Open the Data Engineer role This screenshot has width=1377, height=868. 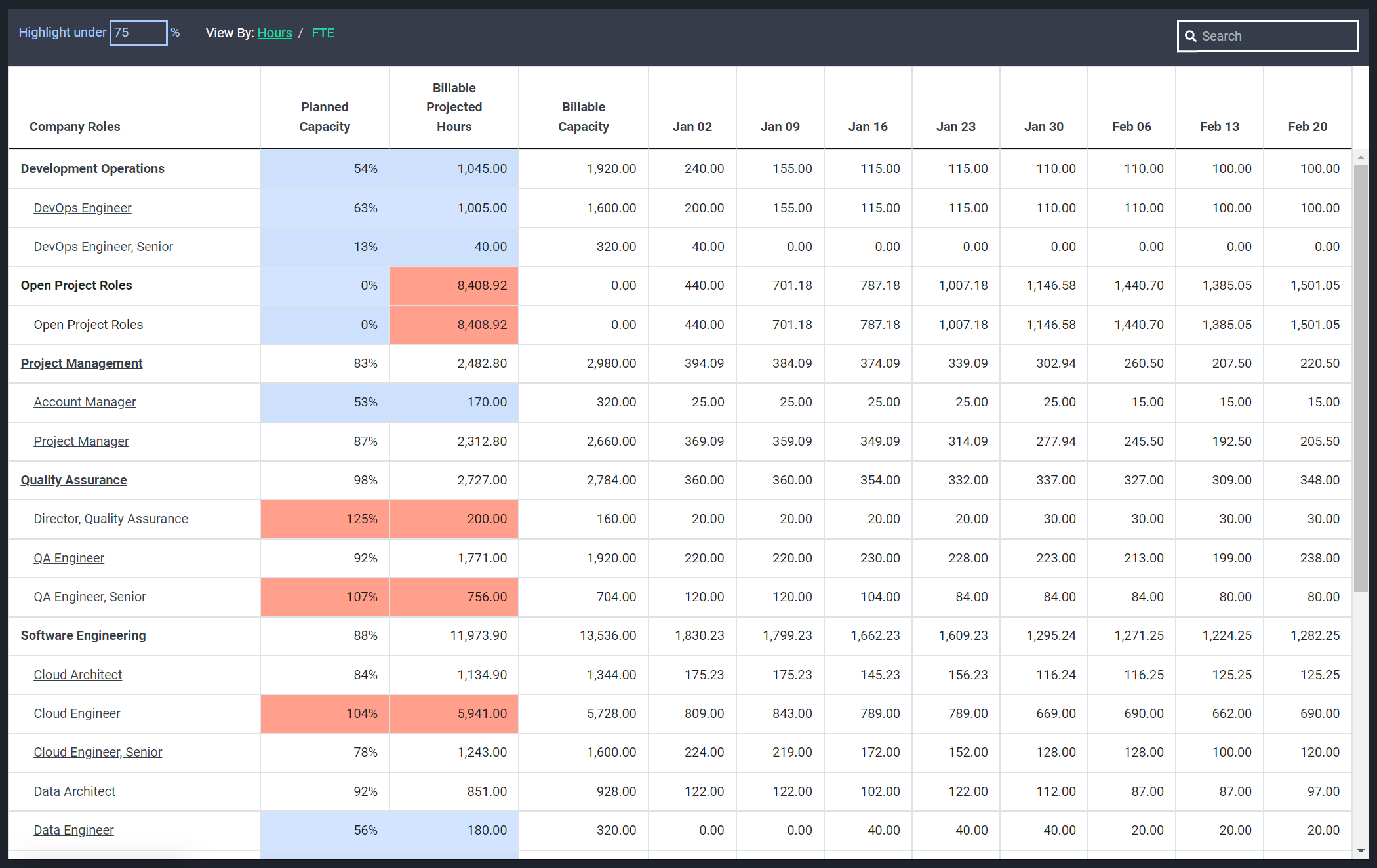click(x=73, y=830)
